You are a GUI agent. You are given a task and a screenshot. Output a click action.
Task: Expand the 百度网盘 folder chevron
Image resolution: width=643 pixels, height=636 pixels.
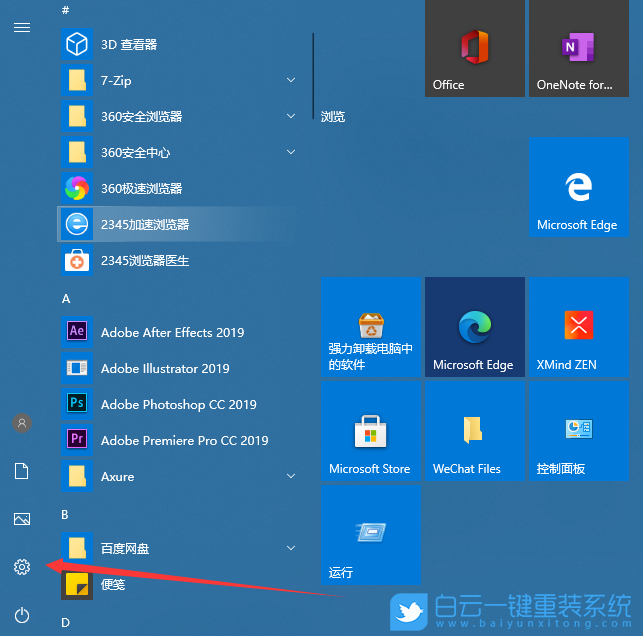[x=291, y=548]
